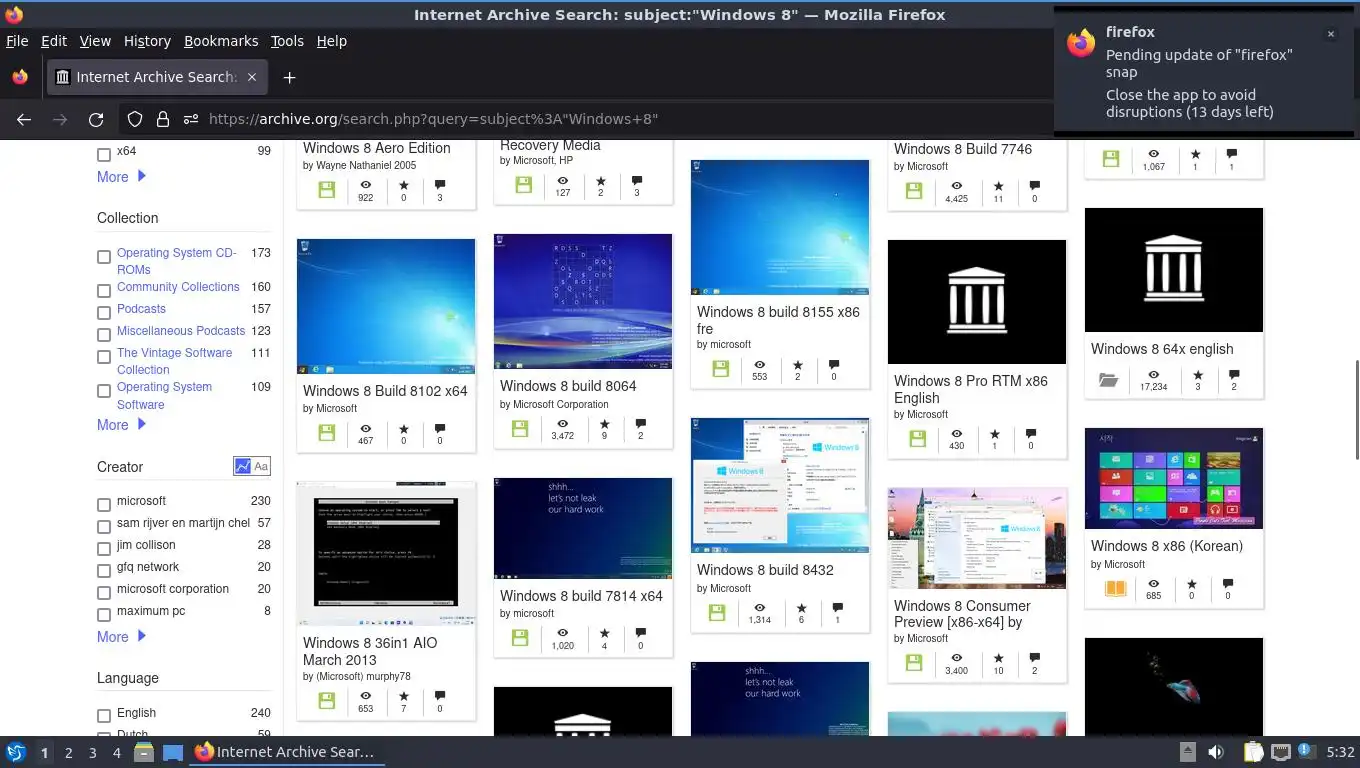Click the favorites star on Windows 8 build 7814 x64
The height and width of the screenshot is (768, 1360).
[604, 633]
